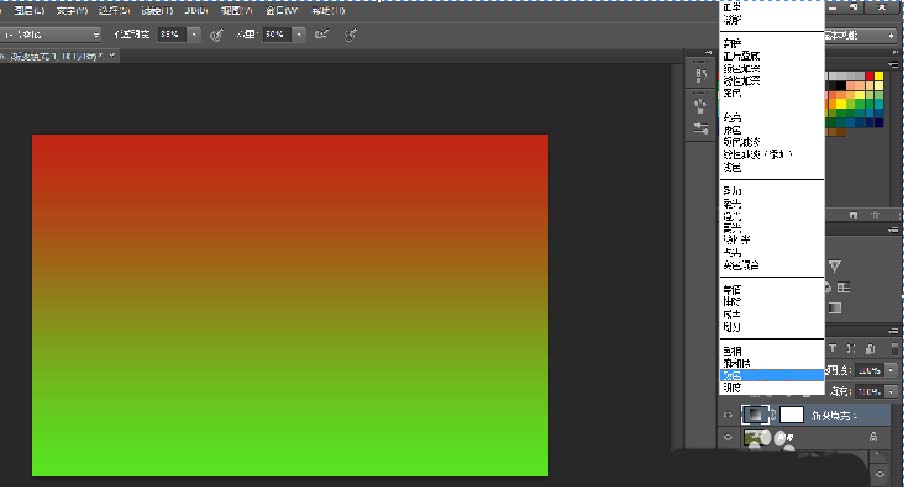904x487 pixels.
Task: Click the pressure-for-opacity icon beside 35%
Action: pos(217,34)
